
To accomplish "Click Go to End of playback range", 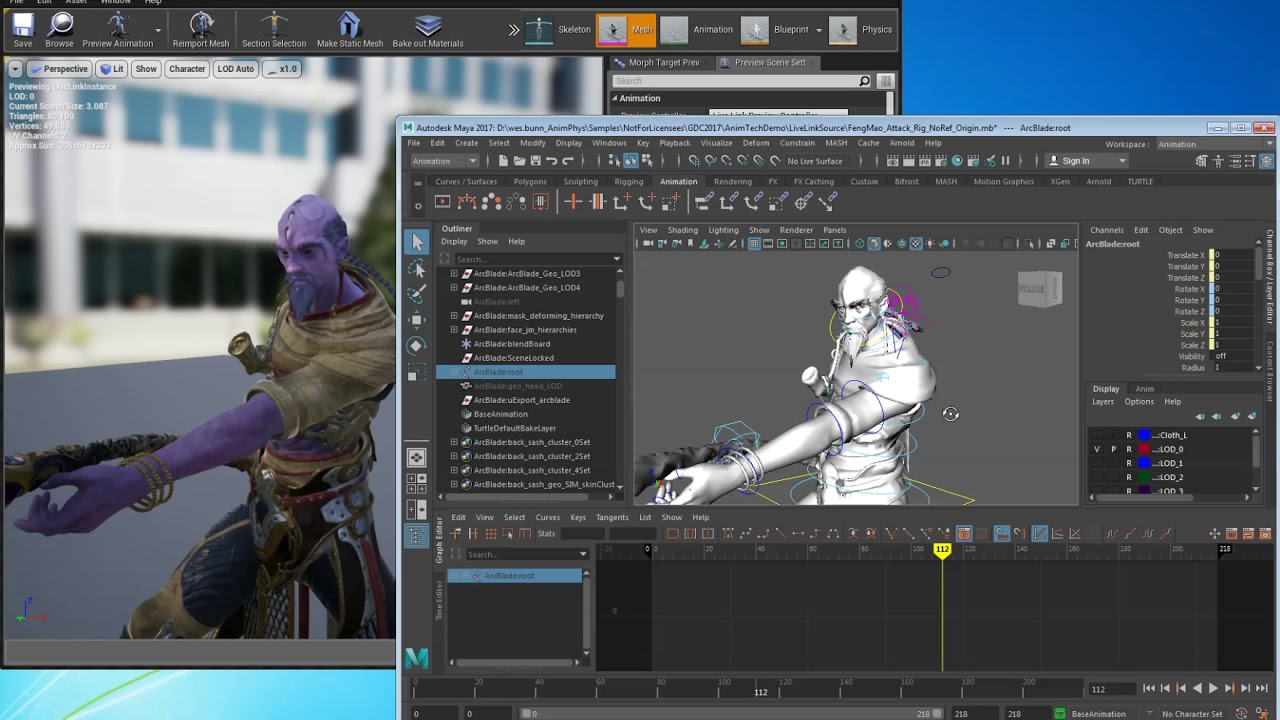I will pos(1261,688).
